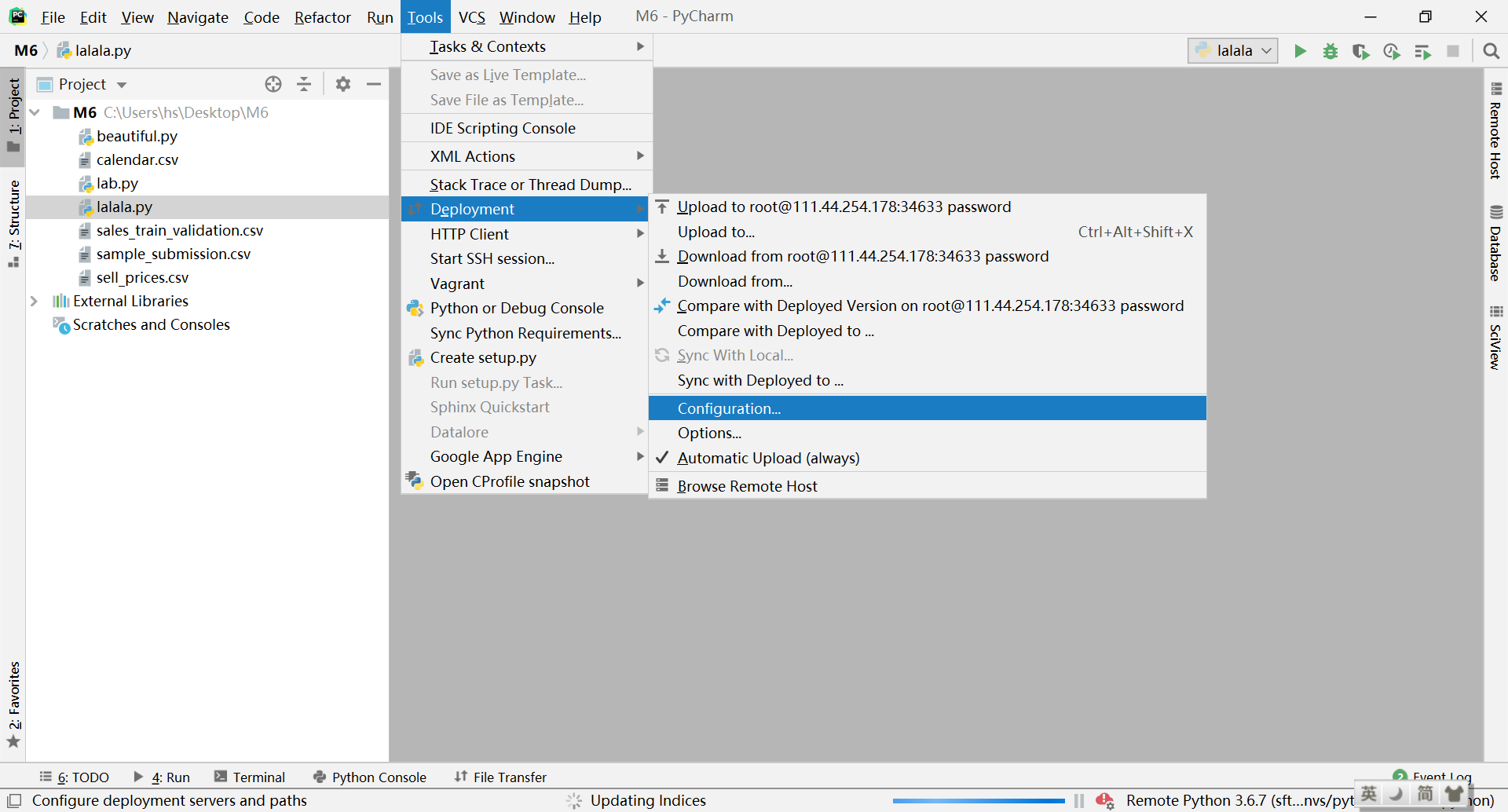
Task: Click the collapse all icon in Project panel
Action: tap(304, 84)
